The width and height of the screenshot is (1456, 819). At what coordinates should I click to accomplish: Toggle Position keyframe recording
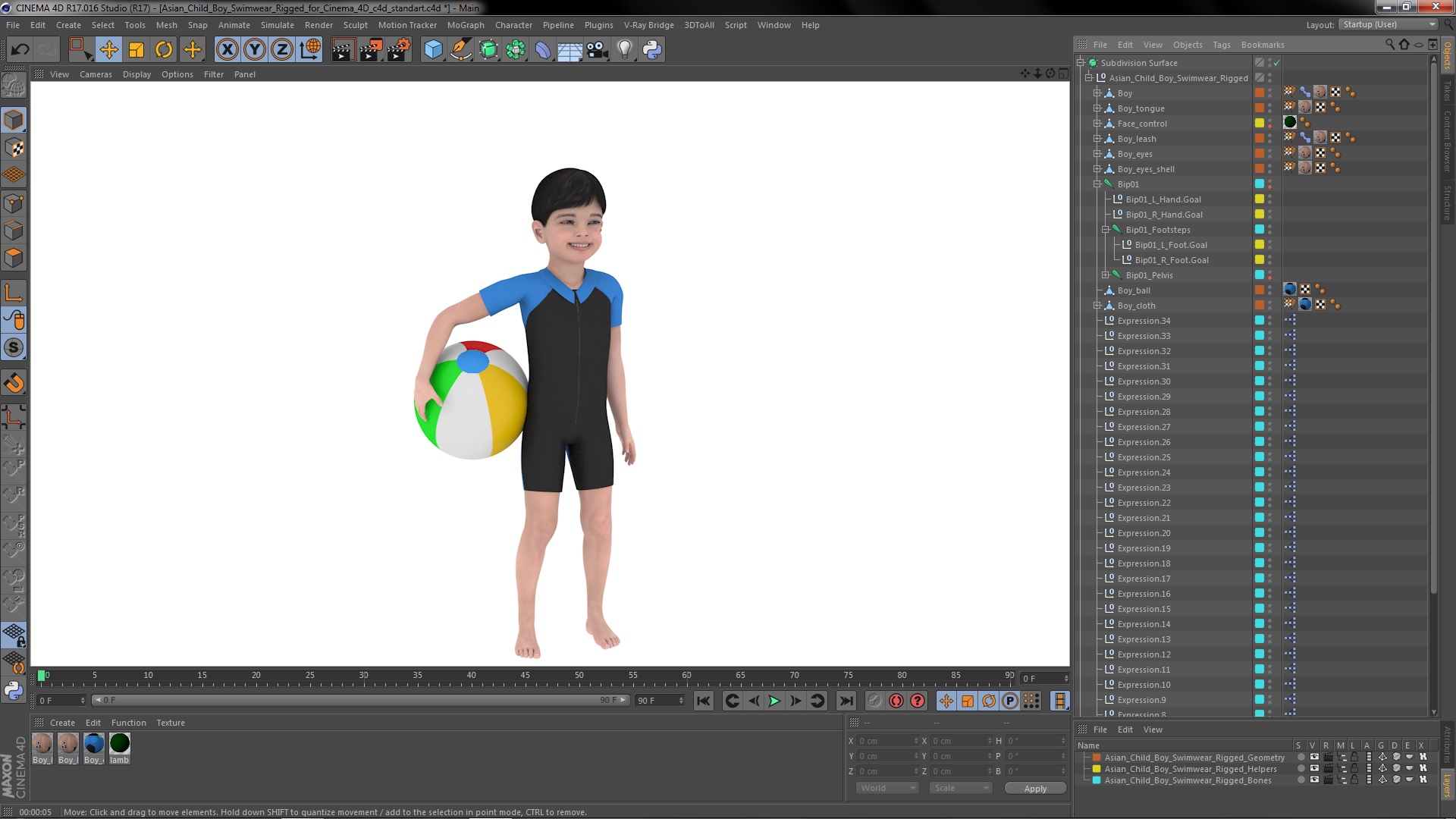pyautogui.click(x=946, y=701)
